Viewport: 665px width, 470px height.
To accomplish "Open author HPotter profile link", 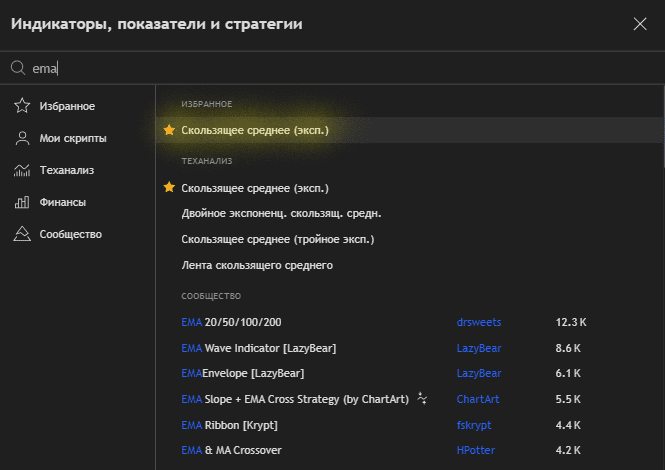I will 475,450.
